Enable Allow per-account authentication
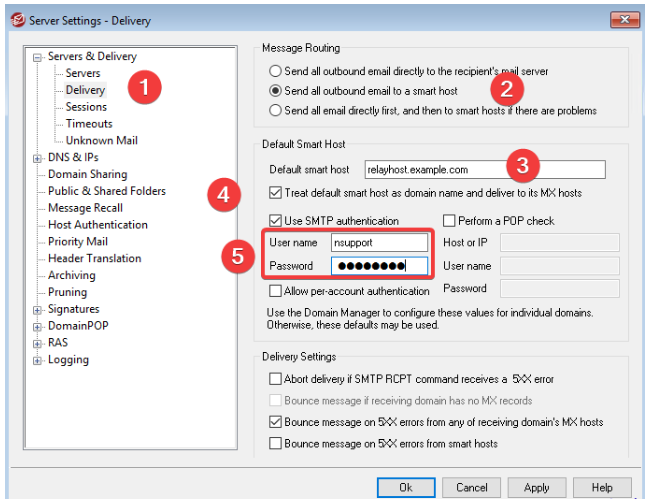647x499 pixels. tap(275, 291)
